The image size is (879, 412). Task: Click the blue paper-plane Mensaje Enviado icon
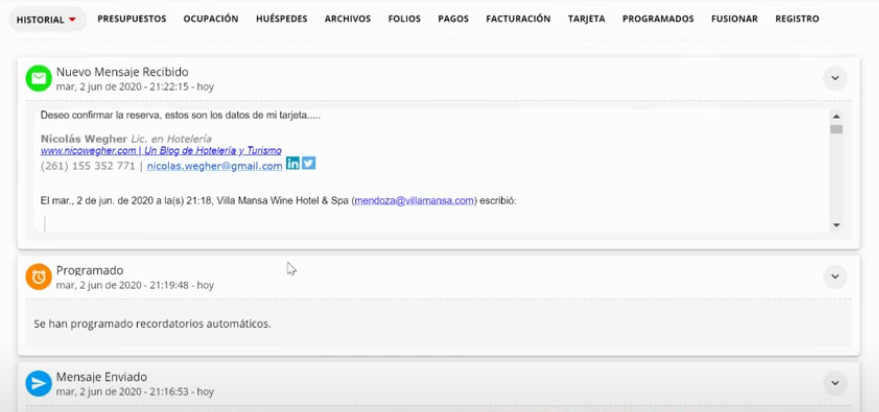coord(39,383)
